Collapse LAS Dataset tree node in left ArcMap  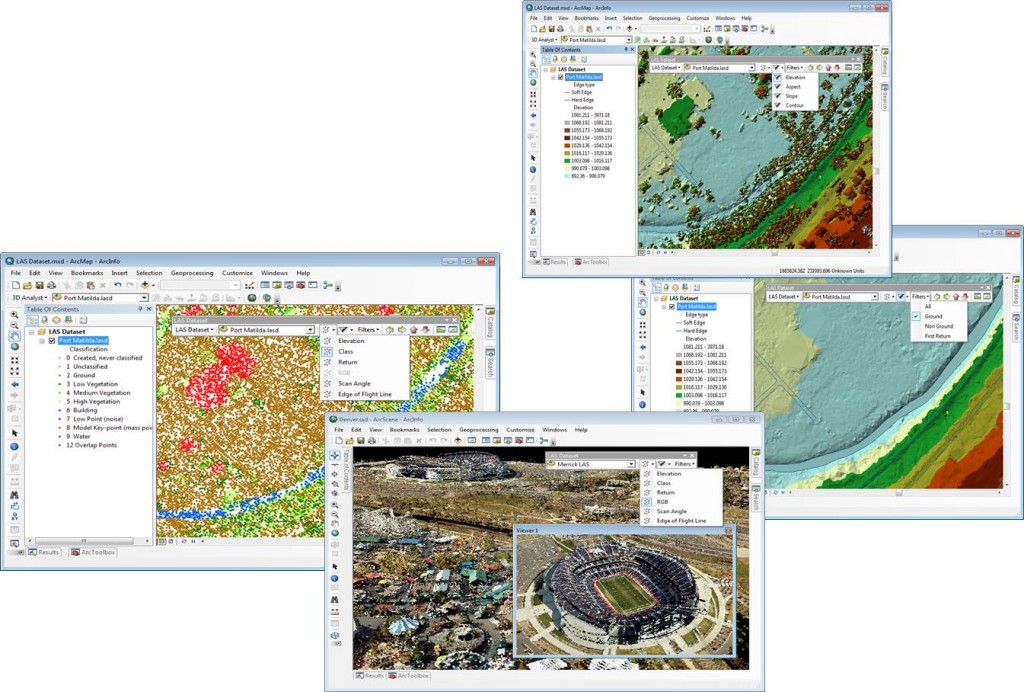click(x=32, y=332)
